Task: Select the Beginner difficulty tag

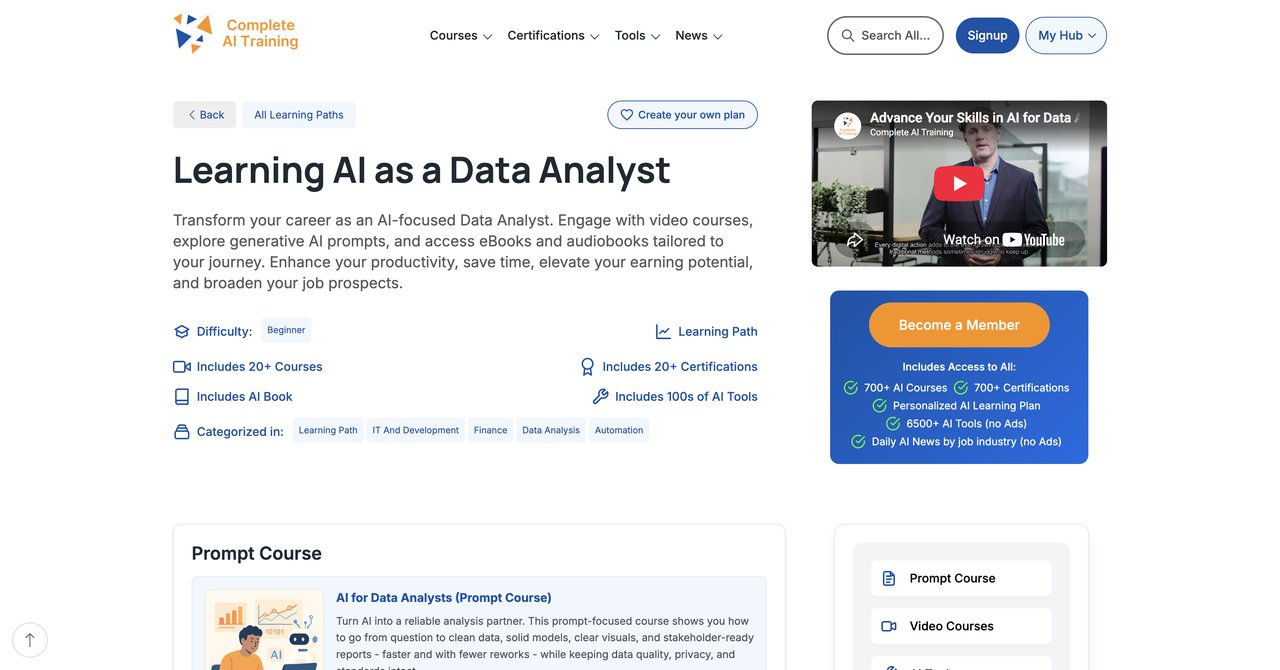Action: click(286, 330)
